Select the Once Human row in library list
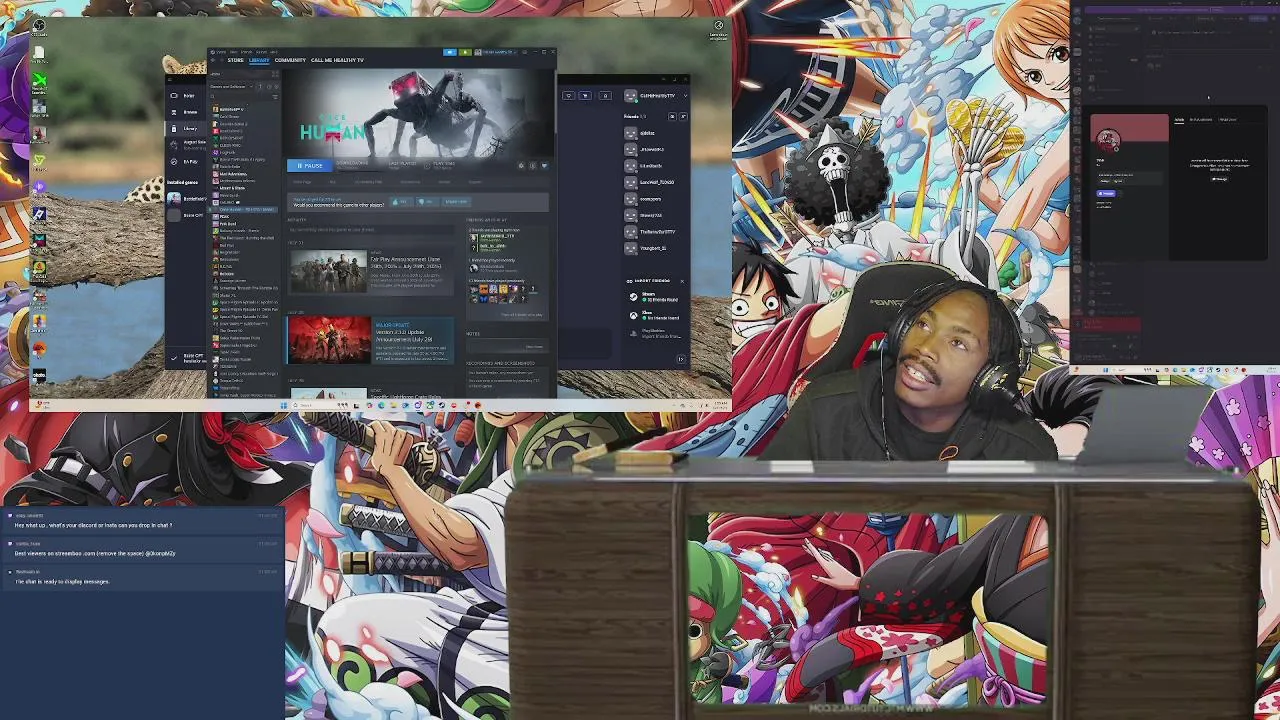The width and height of the screenshot is (1280, 720). [x=244, y=209]
